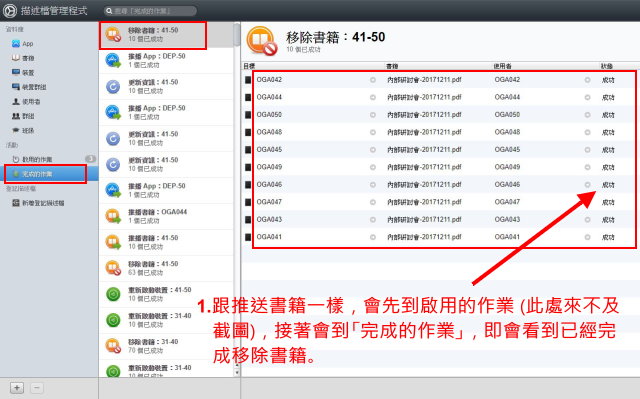Screen dimensions: 640x399
Task: Click device icon beside target OGA050
Action: (x=248, y=115)
